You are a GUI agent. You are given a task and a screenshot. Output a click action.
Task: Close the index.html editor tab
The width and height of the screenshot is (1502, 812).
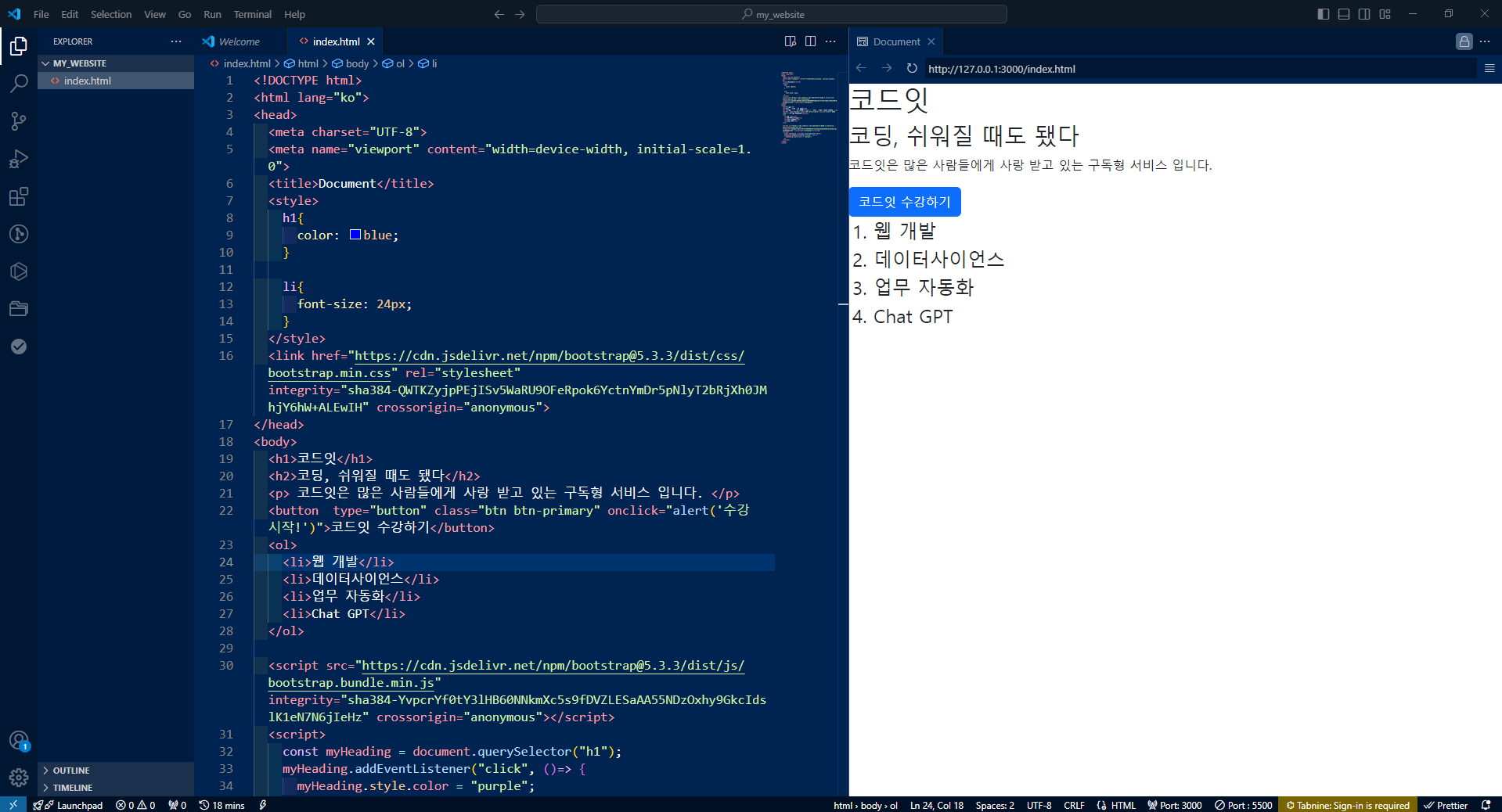(x=371, y=41)
